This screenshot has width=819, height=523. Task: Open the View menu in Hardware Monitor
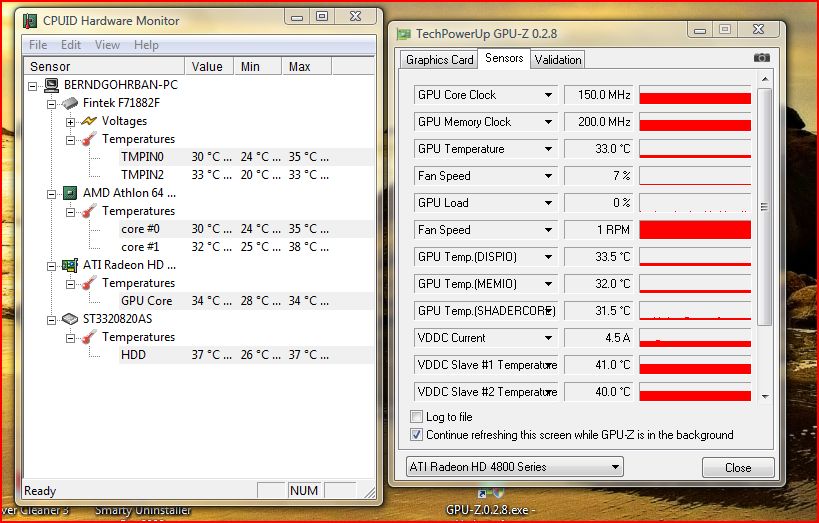[107, 45]
